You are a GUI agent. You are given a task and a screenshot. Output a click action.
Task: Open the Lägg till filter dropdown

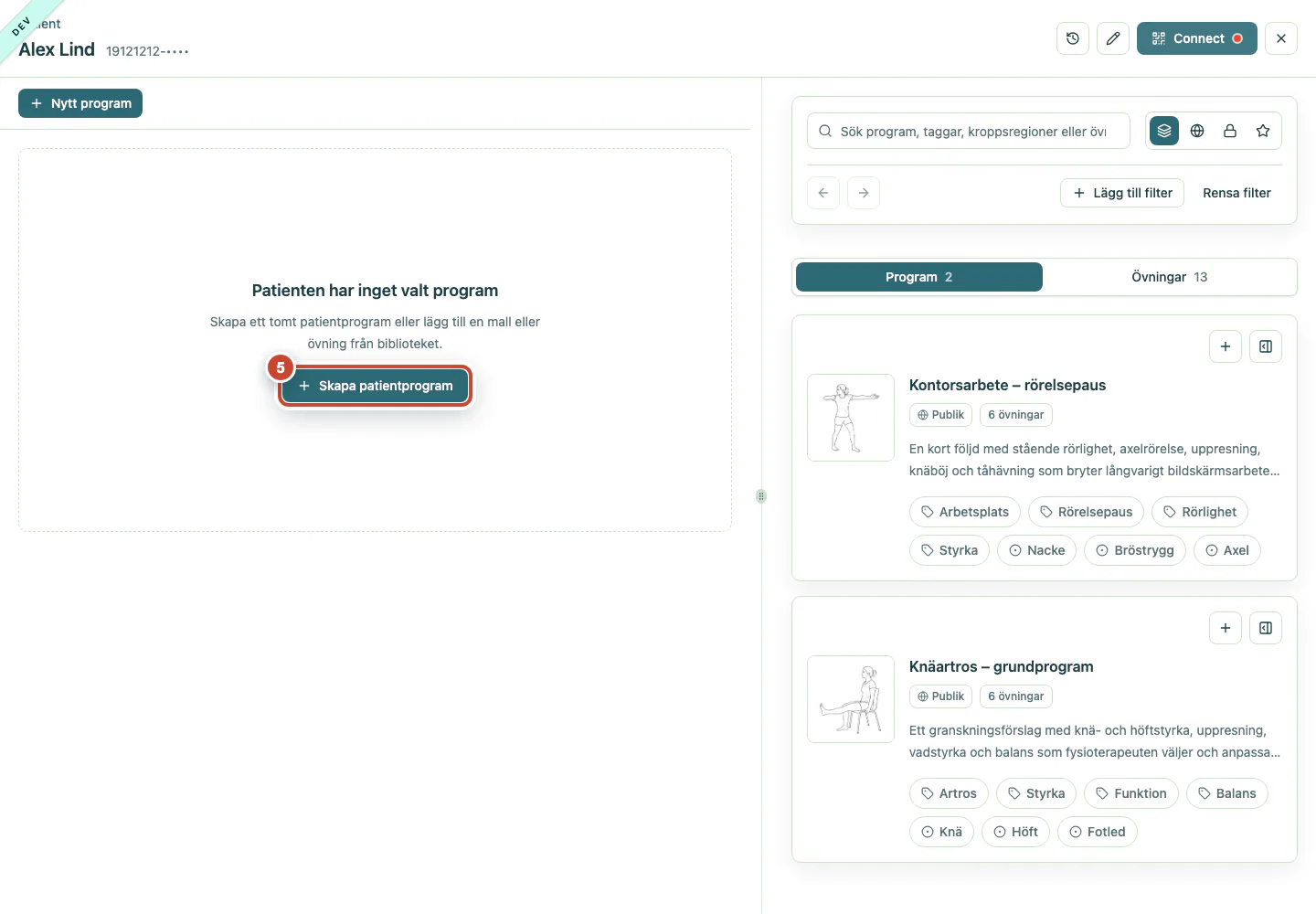click(x=1122, y=193)
